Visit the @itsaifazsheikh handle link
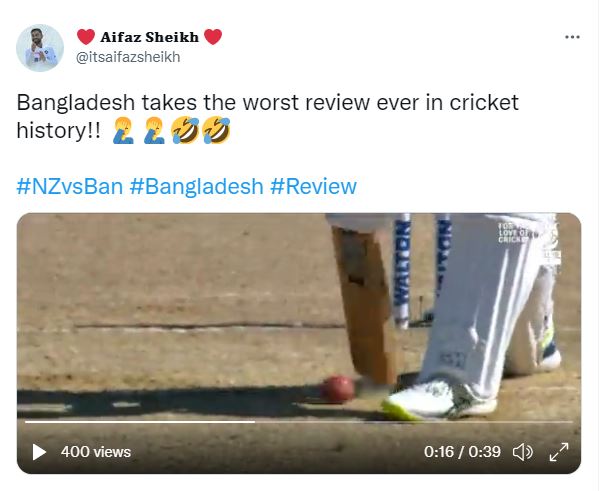The image size is (600, 491). pos(128,57)
